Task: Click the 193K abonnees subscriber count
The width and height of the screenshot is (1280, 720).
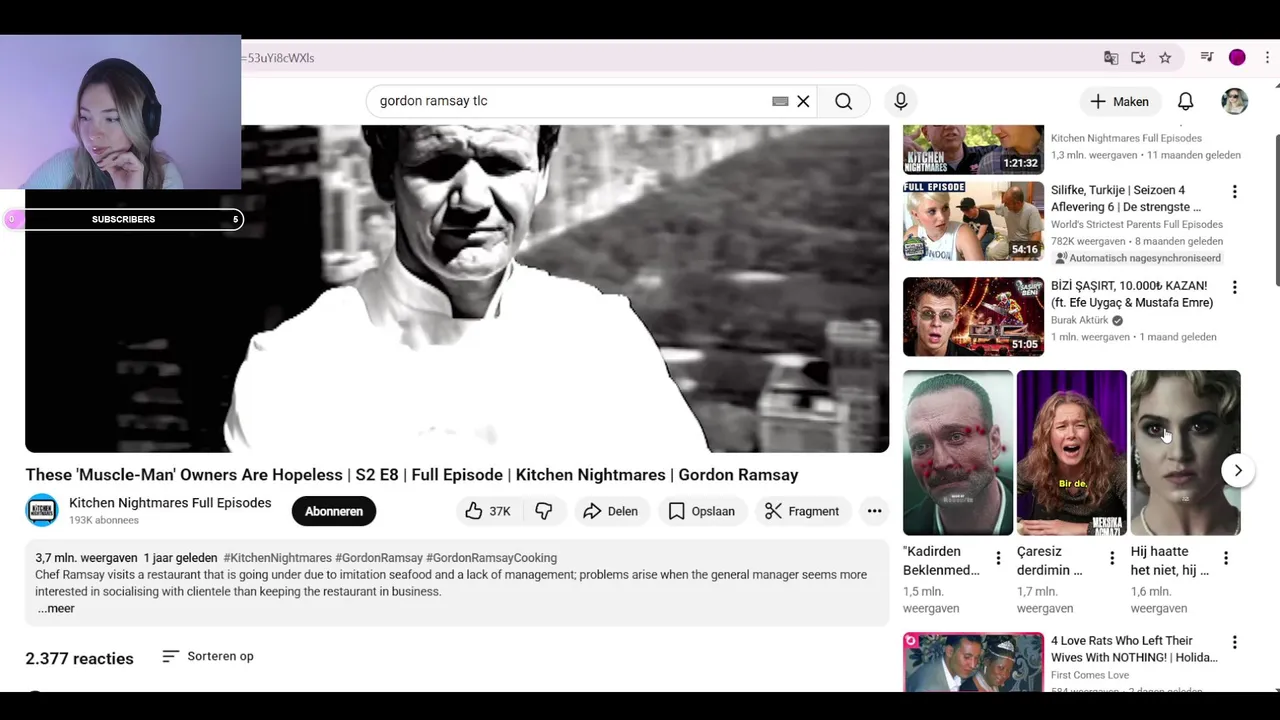Action: [x=104, y=521]
